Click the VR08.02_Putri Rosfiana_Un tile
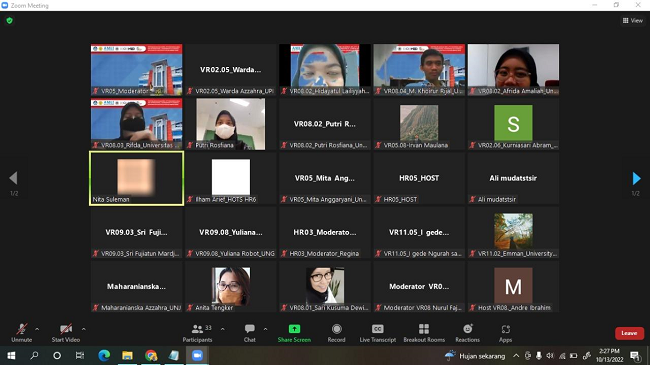The width and height of the screenshot is (650, 365). click(x=325, y=124)
